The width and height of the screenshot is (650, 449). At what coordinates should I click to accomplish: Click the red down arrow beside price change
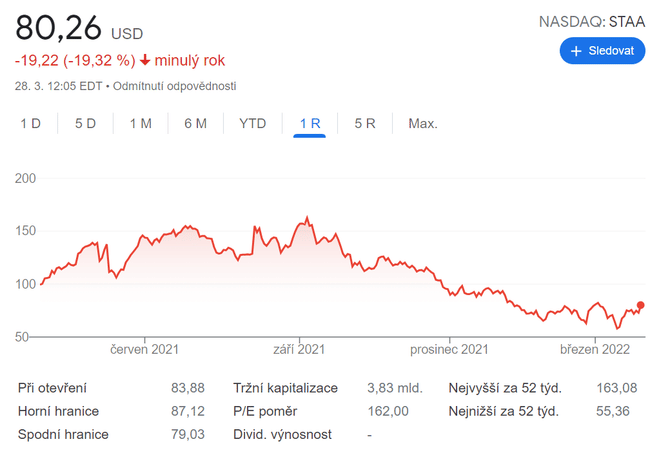pos(145,60)
